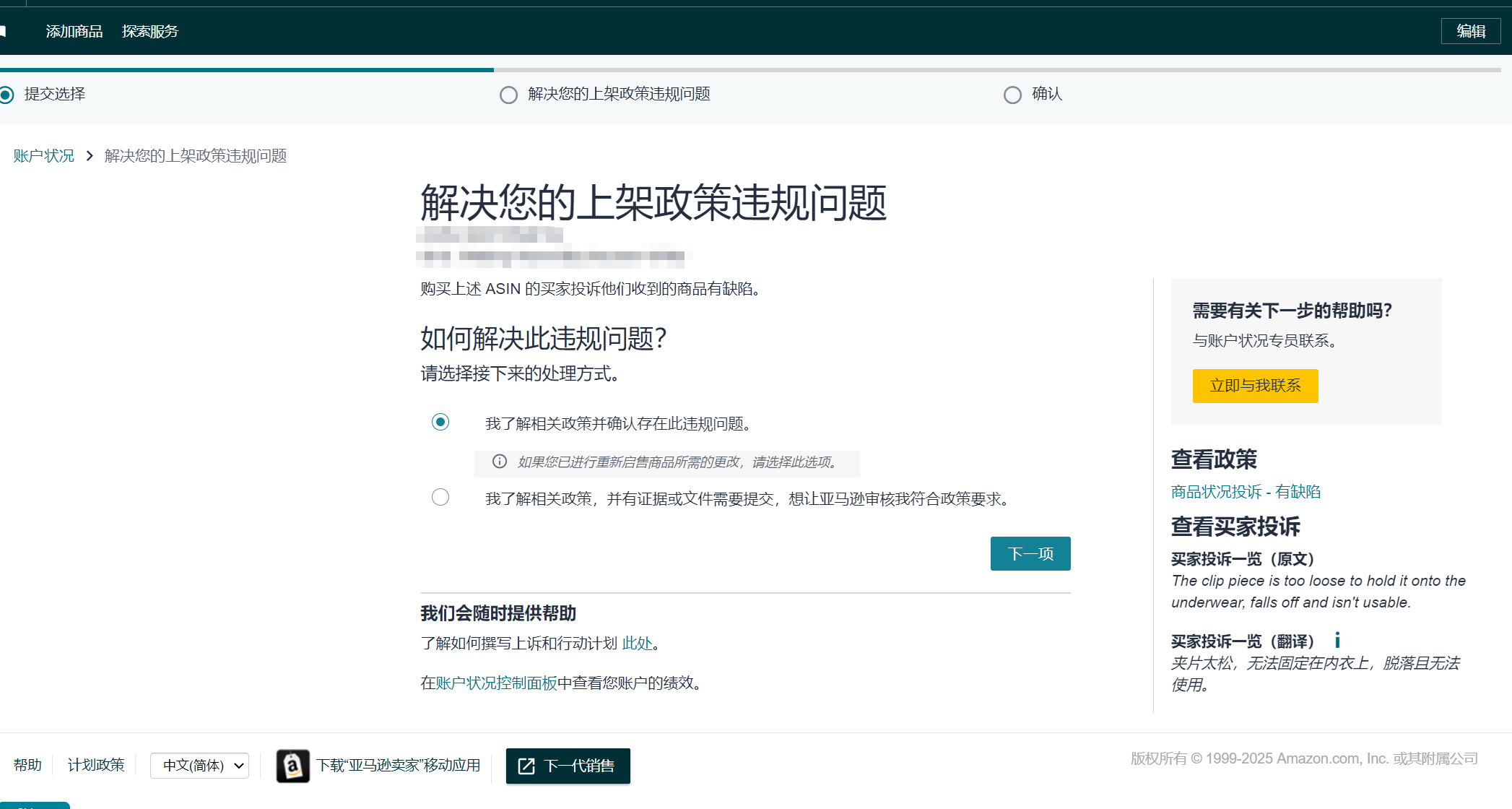This screenshot has width=1512, height=809.
Task: Open the 探索服务 menu item
Action: pos(150,31)
